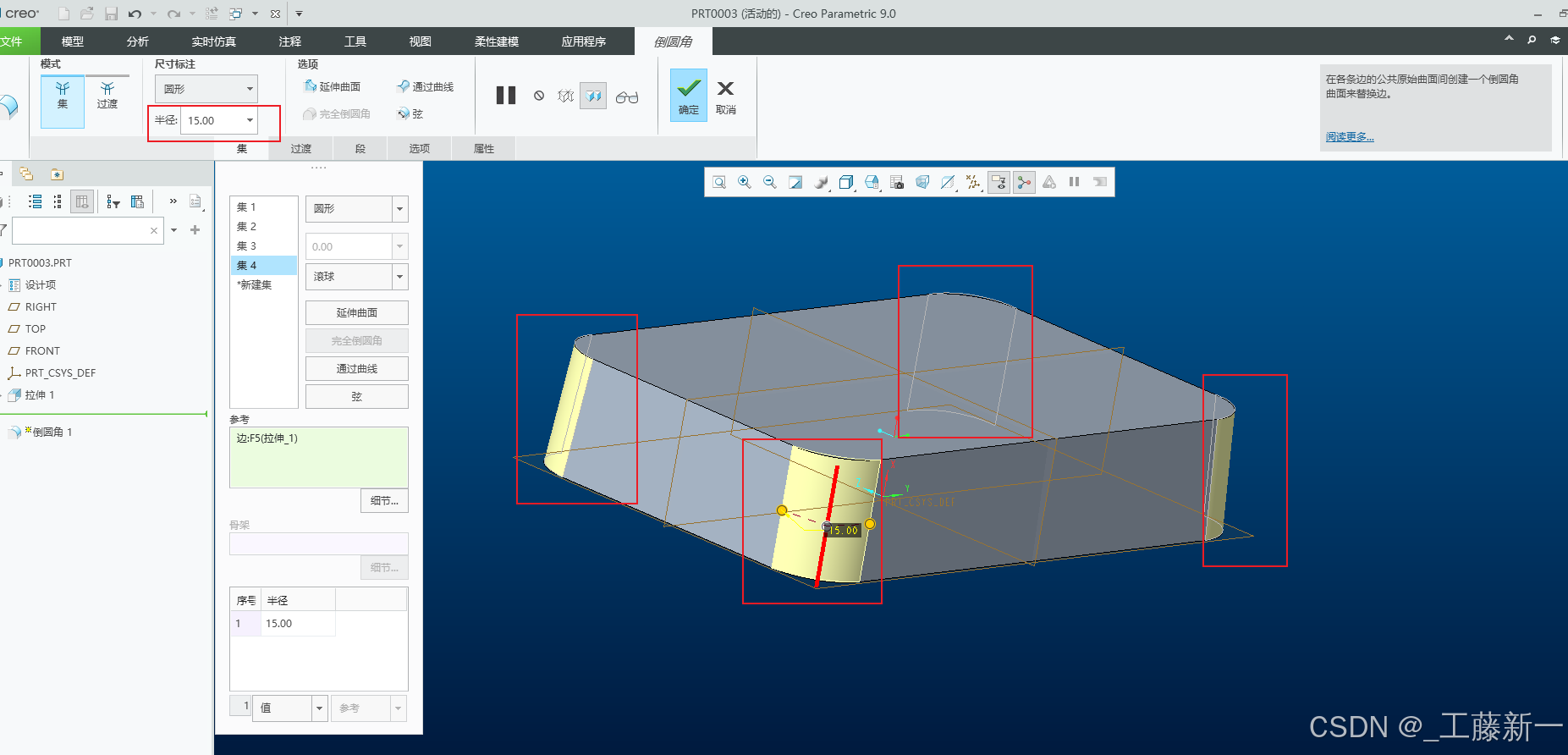Open the model tree filter icon
1568x755 pixels.
pos(113,201)
